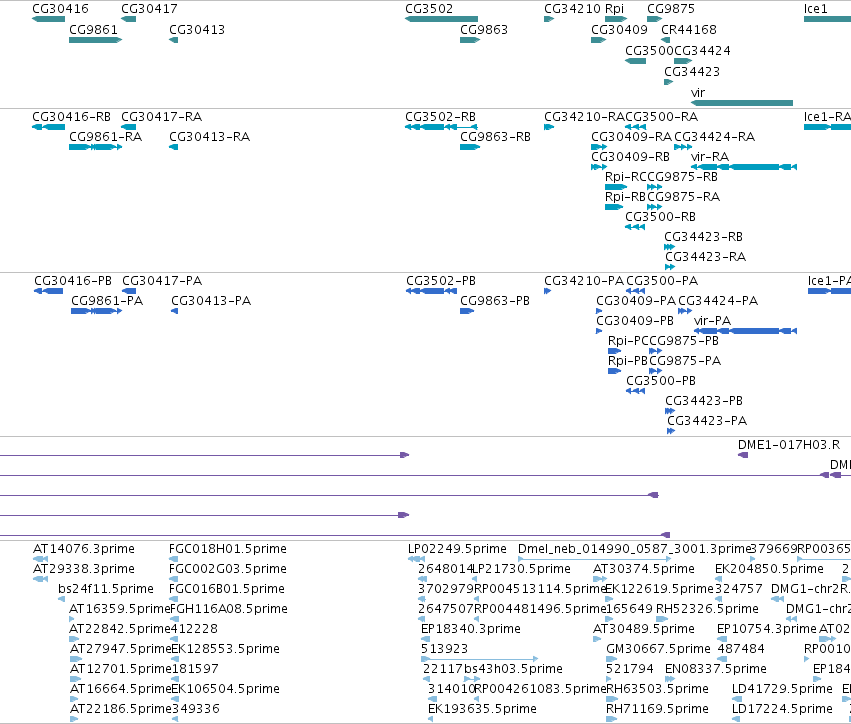The image size is (851, 724).
Task: Select transcript CG3500-RB
Action: (660, 217)
